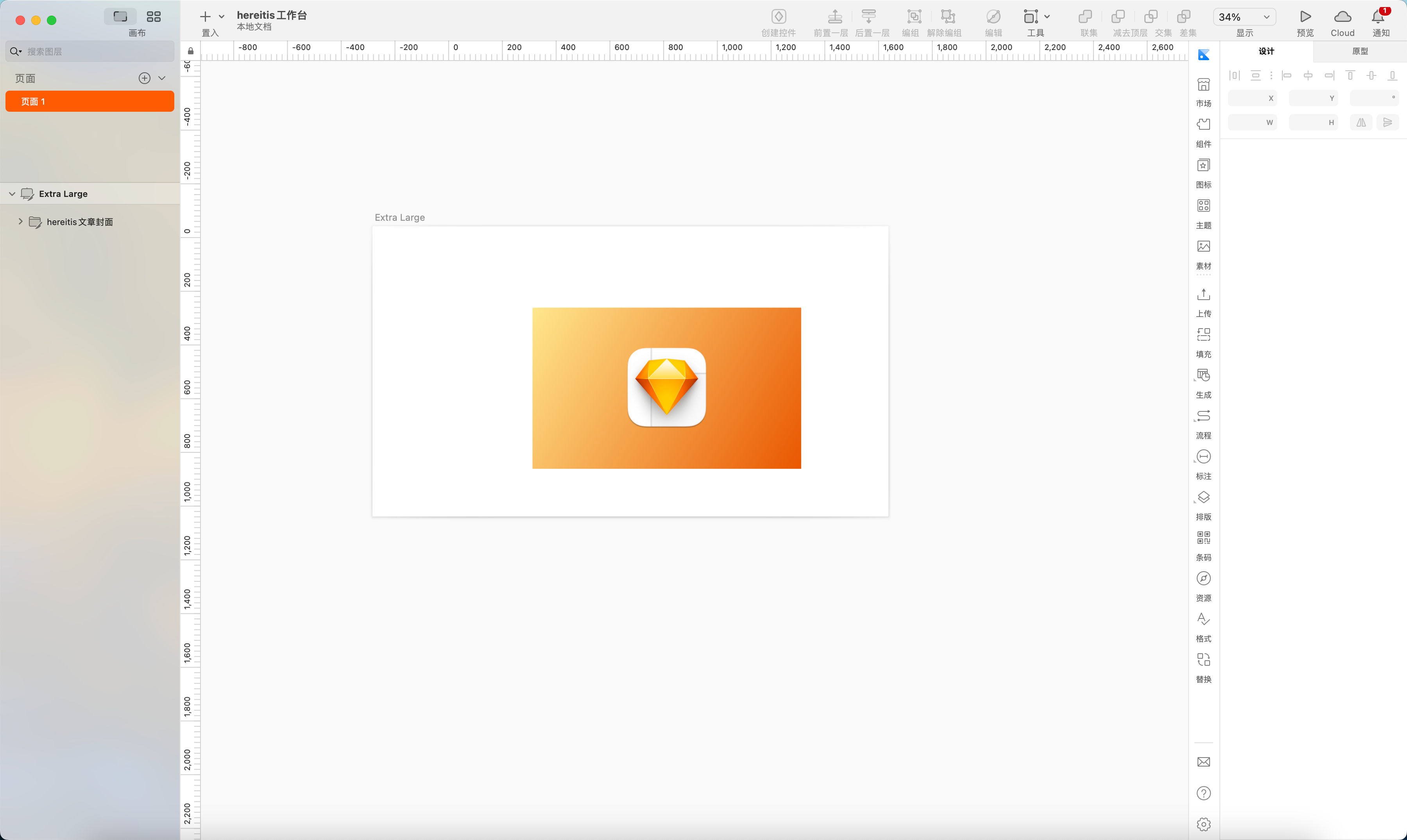Click the 差集 difference icon
This screenshot has height=840, width=1407.
click(x=1183, y=17)
